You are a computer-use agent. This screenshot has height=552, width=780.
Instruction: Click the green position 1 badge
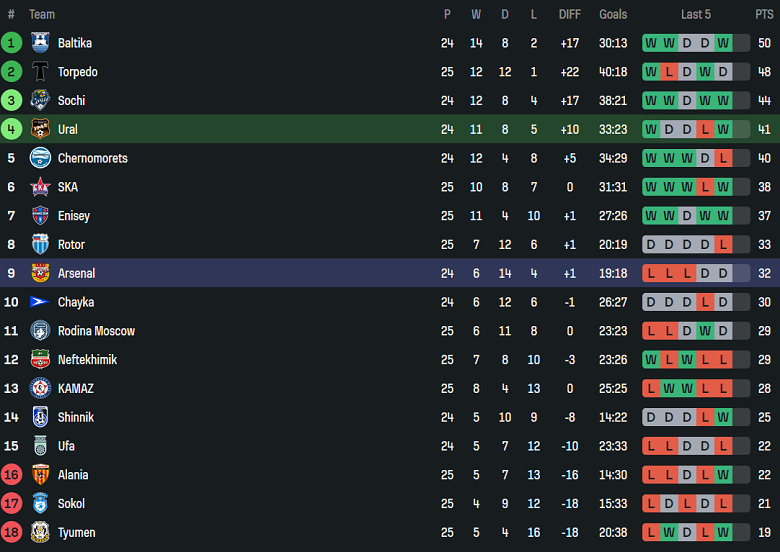pyautogui.click(x=12, y=43)
